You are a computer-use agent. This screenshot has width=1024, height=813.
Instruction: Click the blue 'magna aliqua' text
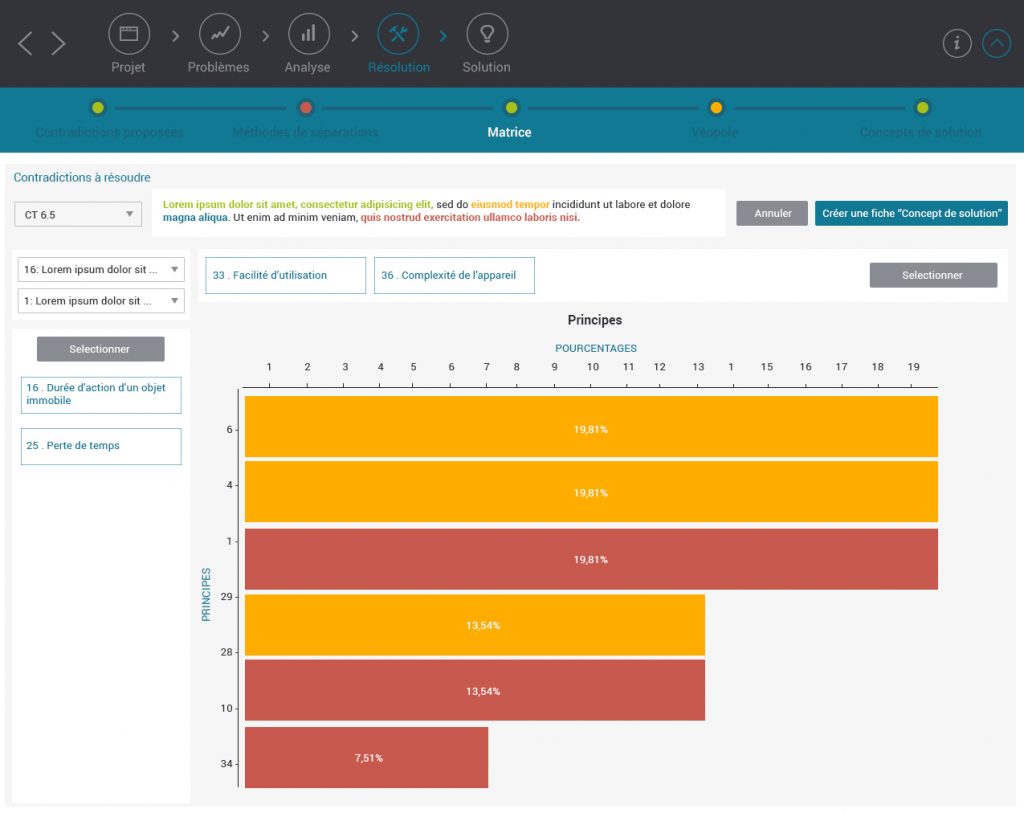pos(195,217)
